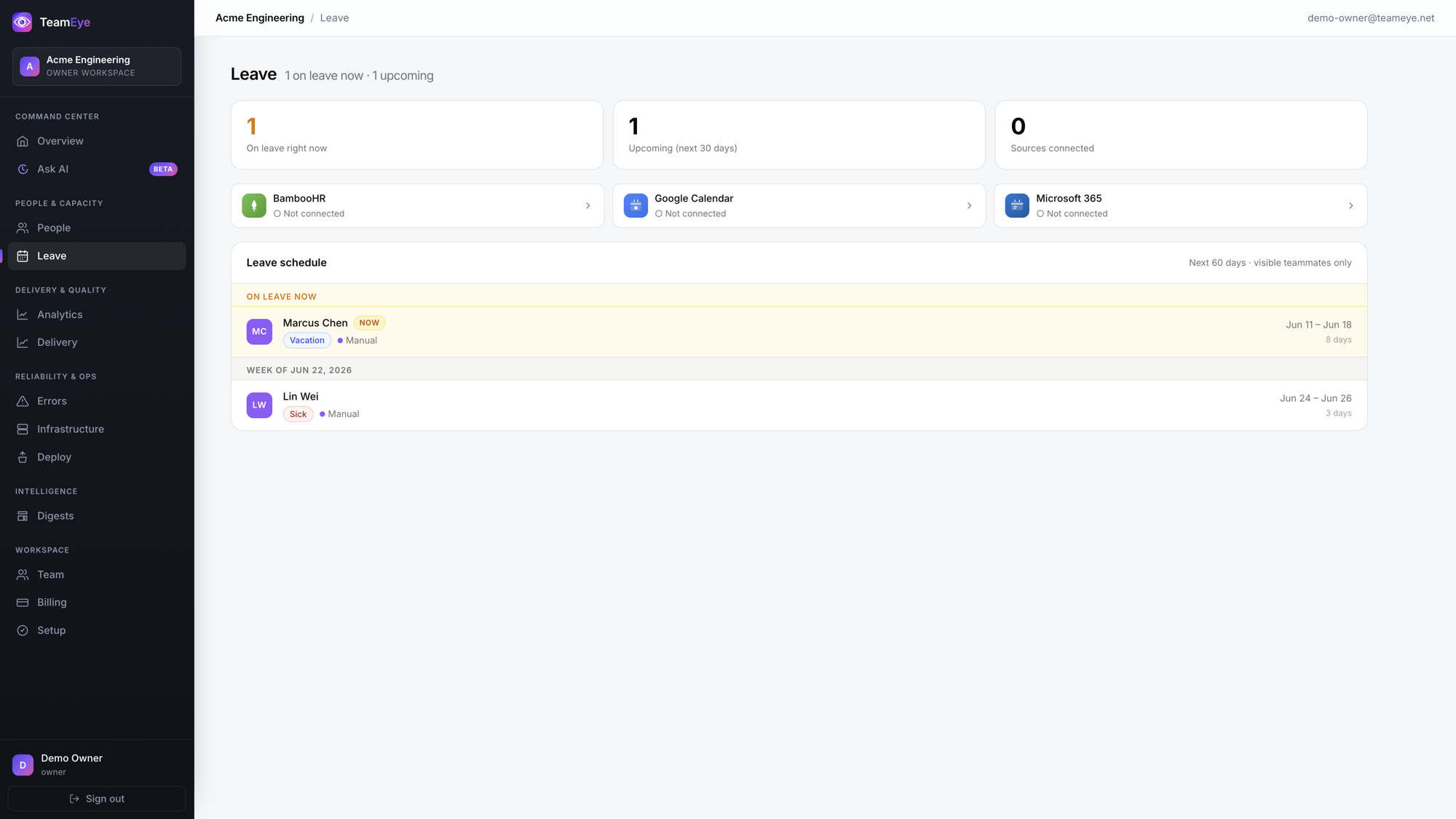
Task: Open the Digests menu item
Action: pos(97,516)
